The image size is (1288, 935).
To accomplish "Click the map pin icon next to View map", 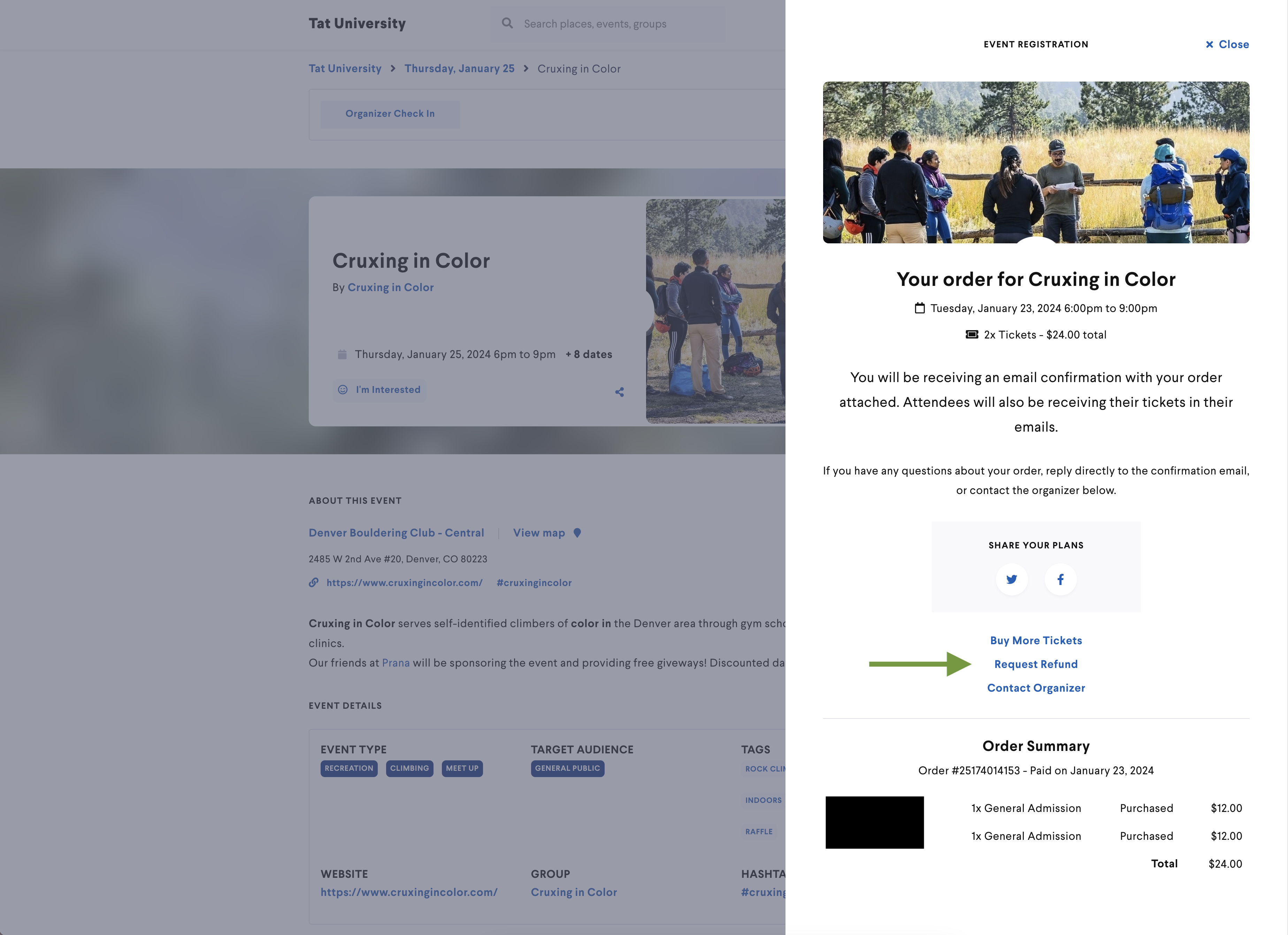I will 578,533.
